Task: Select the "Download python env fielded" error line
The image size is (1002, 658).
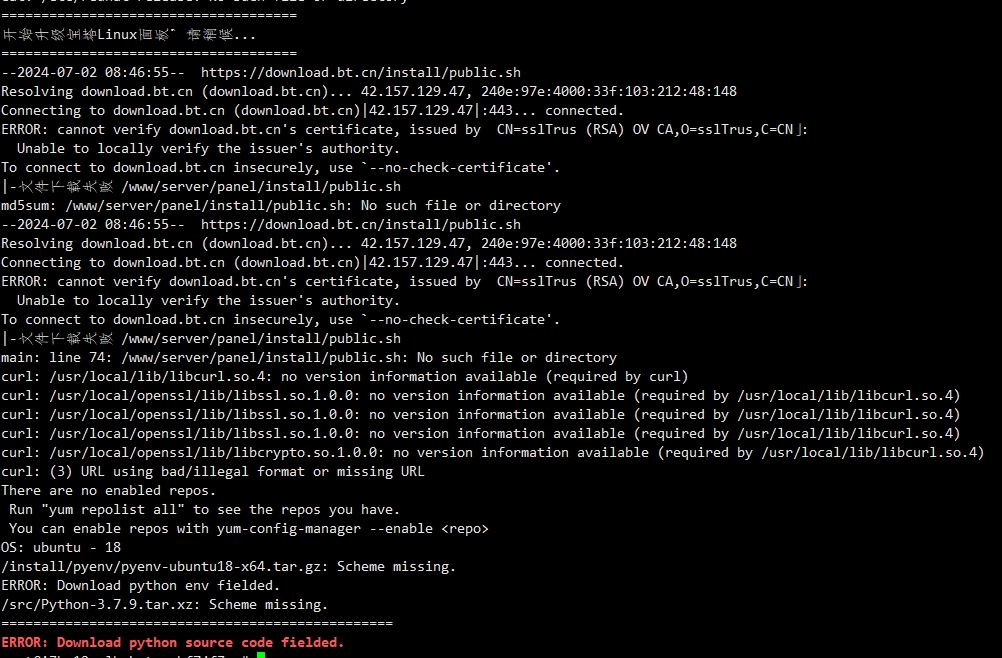Action: (x=141, y=585)
